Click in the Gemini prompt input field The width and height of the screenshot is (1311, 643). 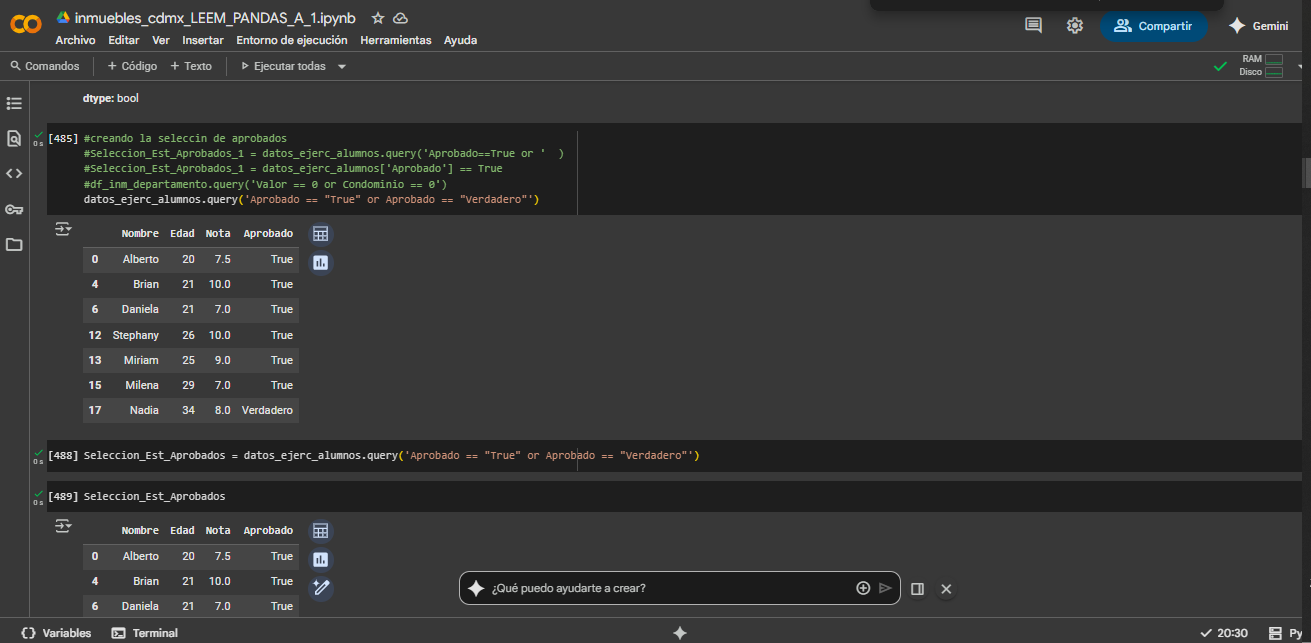click(x=669, y=588)
